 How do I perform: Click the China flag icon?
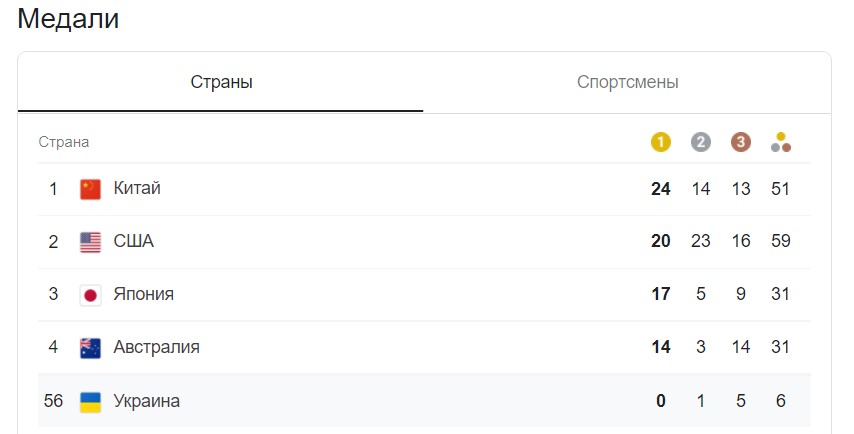tap(90, 189)
